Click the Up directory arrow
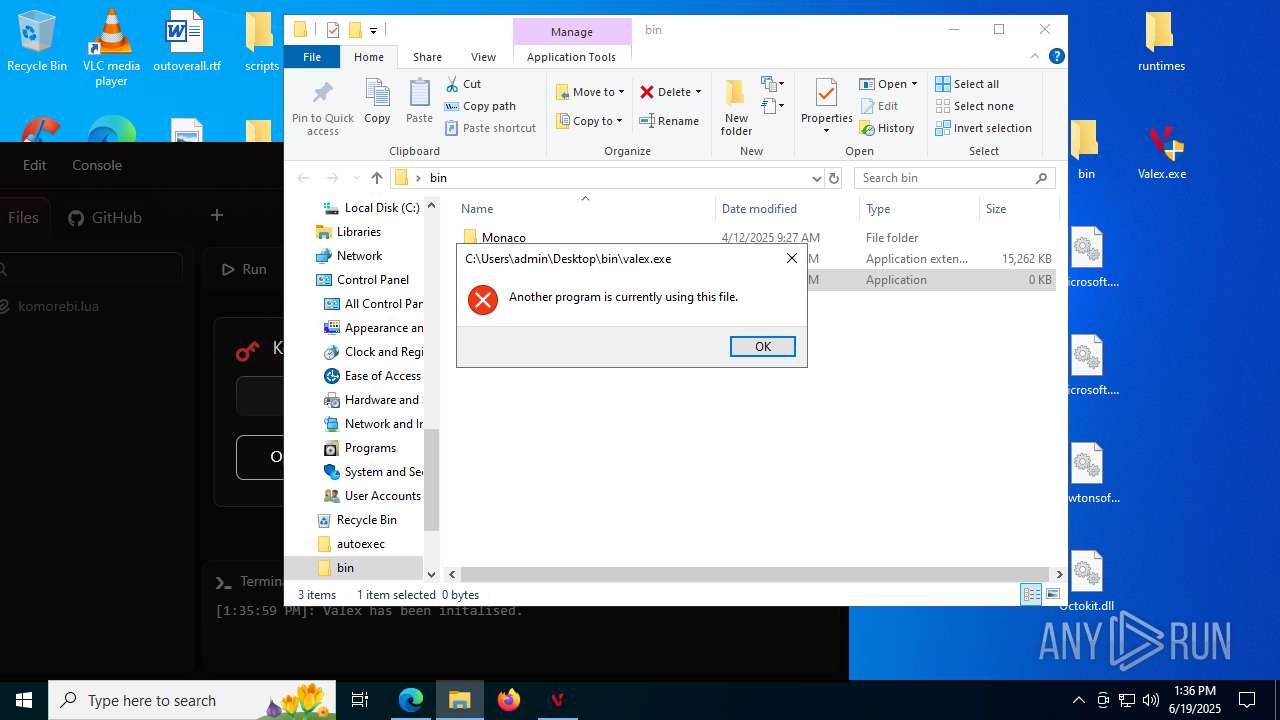This screenshot has height=720, width=1280. [x=377, y=178]
